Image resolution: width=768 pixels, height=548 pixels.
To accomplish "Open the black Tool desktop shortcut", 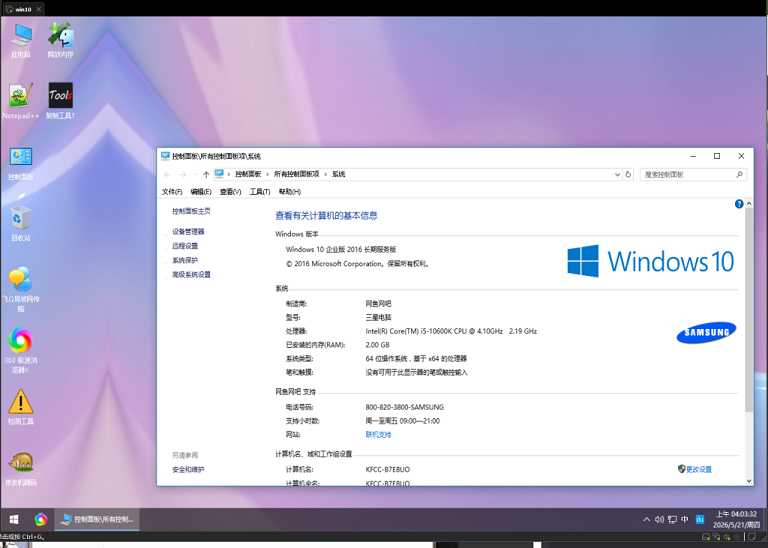I will coord(61,101).
